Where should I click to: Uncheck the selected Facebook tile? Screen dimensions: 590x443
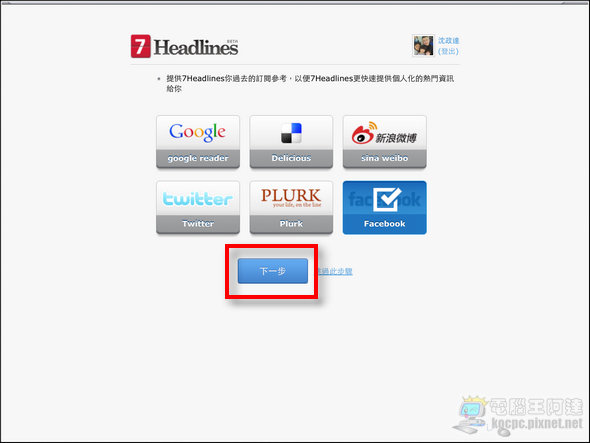385,207
